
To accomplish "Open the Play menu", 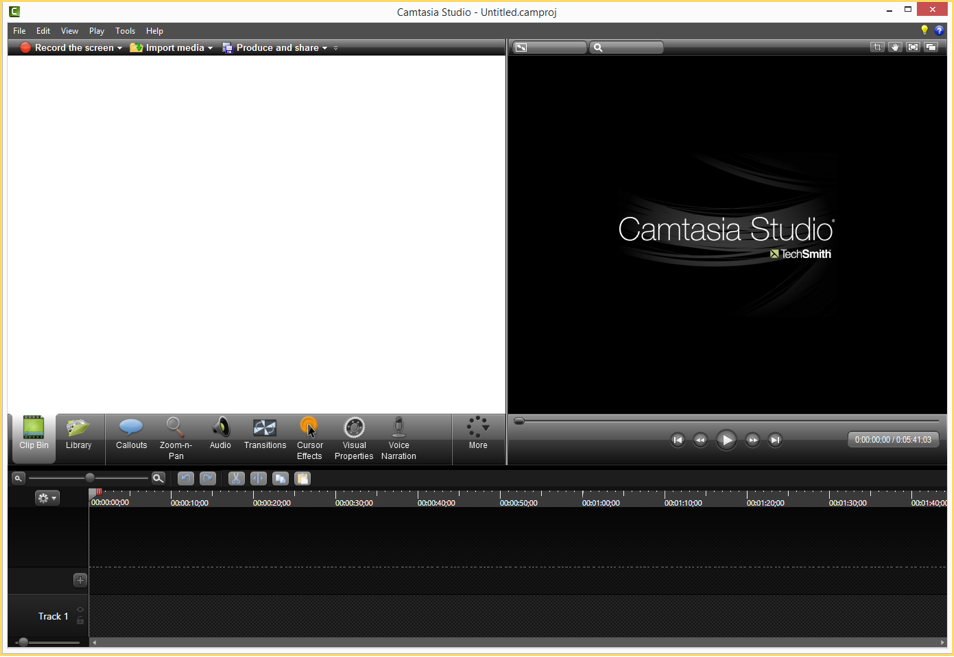I will 97,31.
